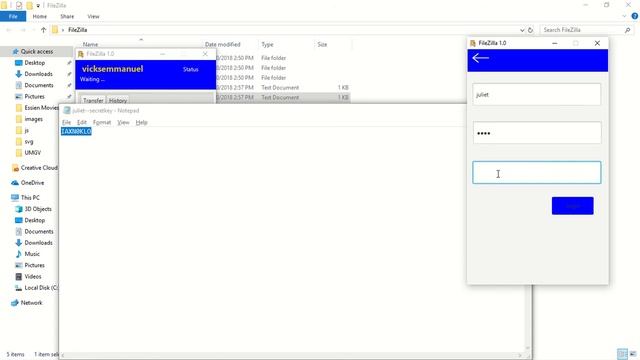Click the empty secret key field

click(536, 172)
